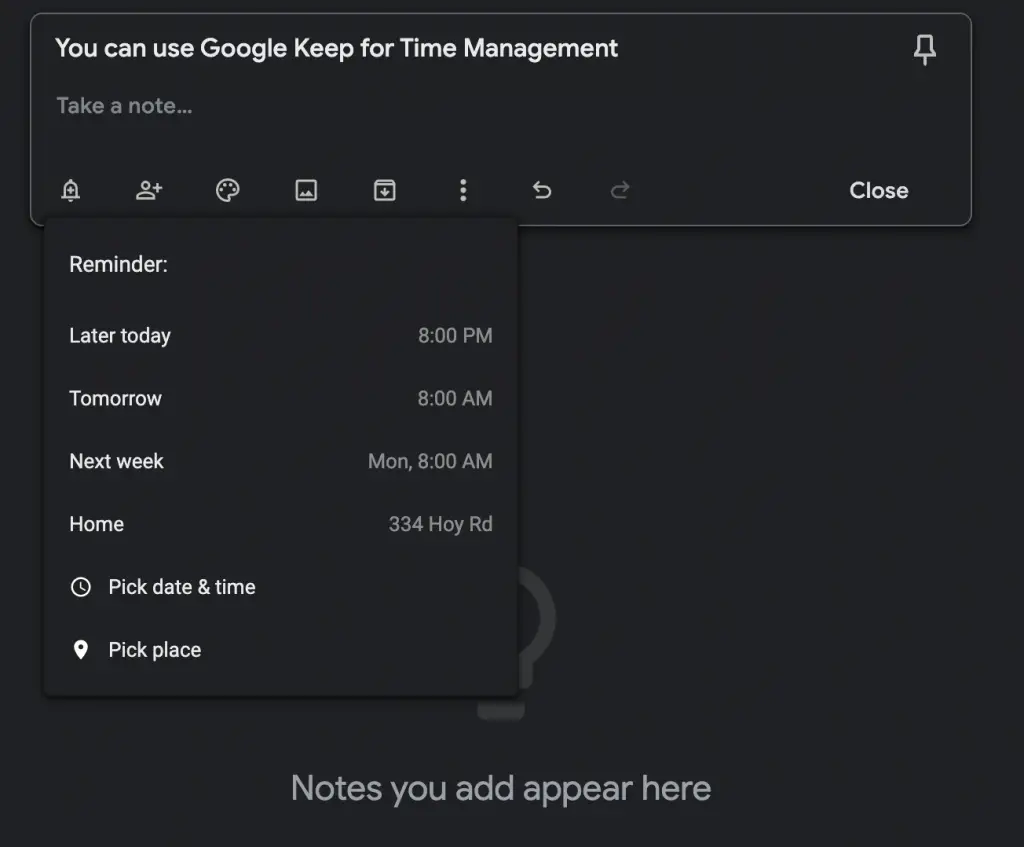Click the Reminder: heading text
1024x847 pixels.
click(x=118, y=264)
